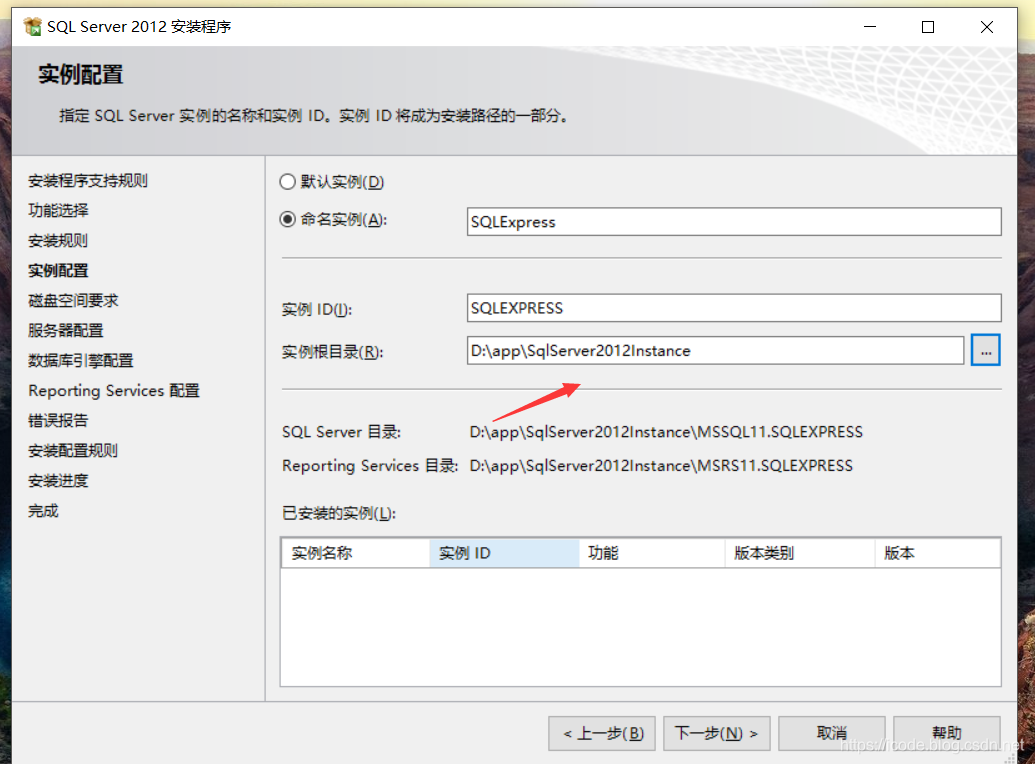Select the 服务器配置 step in sidebar
This screenshot has height=764, width=1035.
[x=65, y=330]
